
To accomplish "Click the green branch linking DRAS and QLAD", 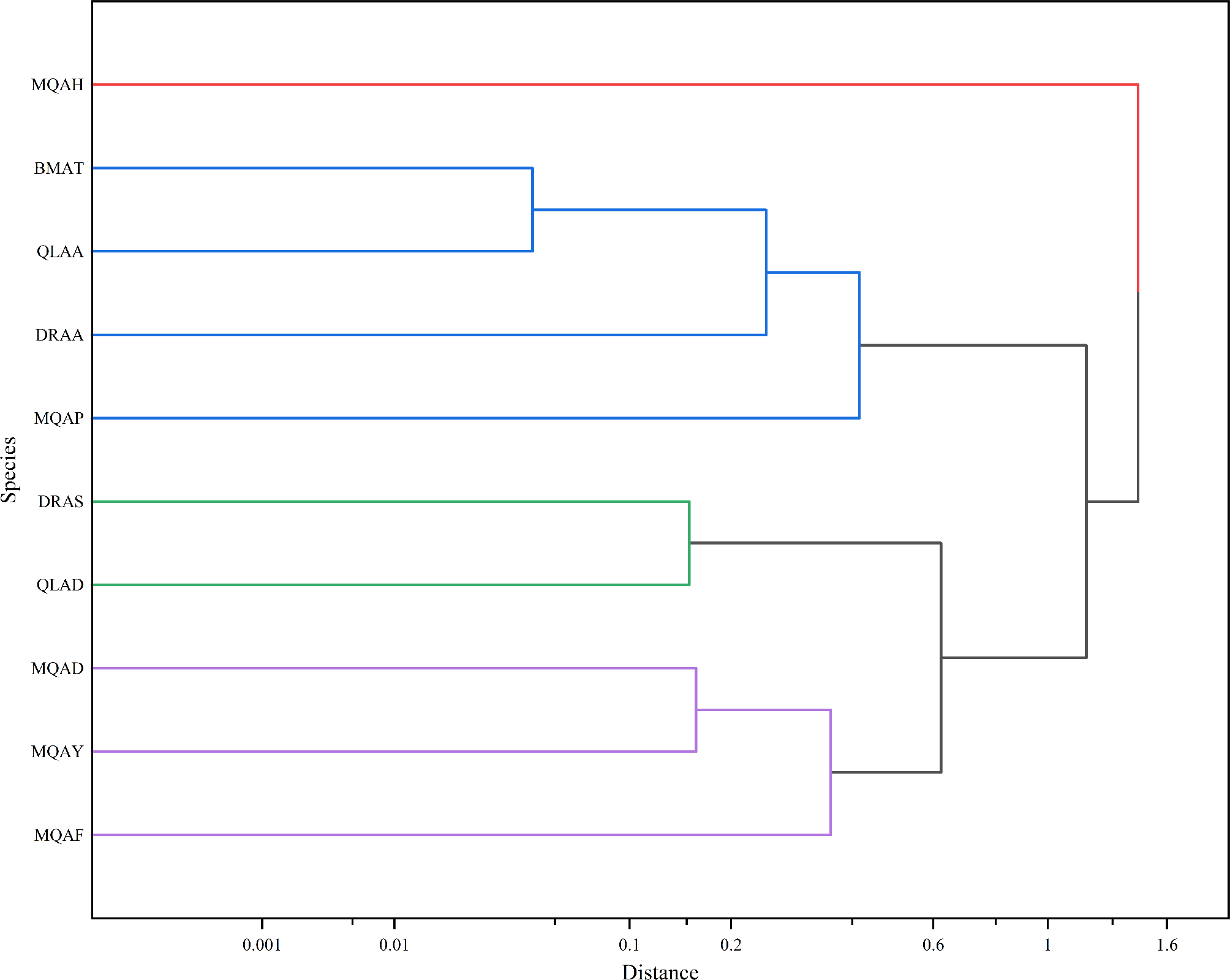I will pyautogui.click(x=690, y=544).
